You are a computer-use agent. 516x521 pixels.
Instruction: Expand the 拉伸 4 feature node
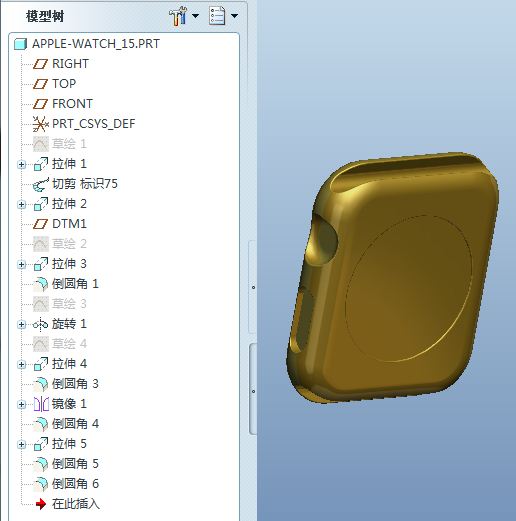(22, 364)
